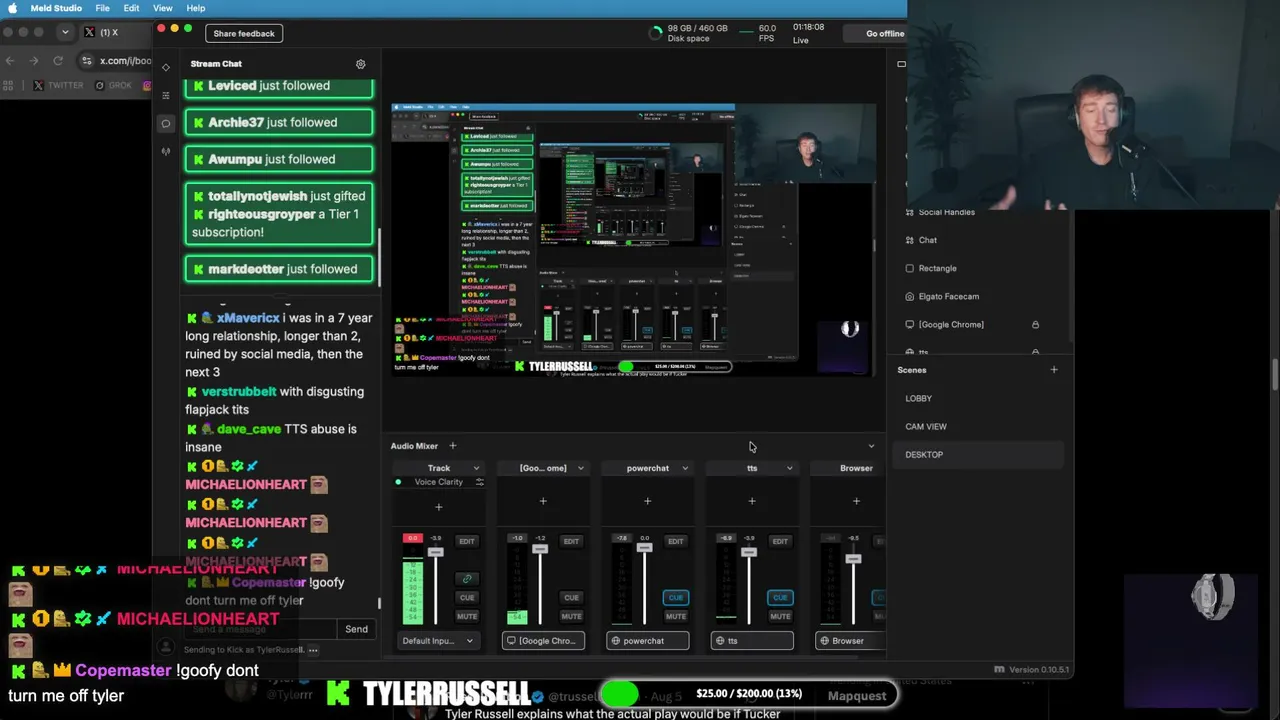Click the Browser channel volume fader
Screen dimensions: 1280x720
click(x=853, y=558)
